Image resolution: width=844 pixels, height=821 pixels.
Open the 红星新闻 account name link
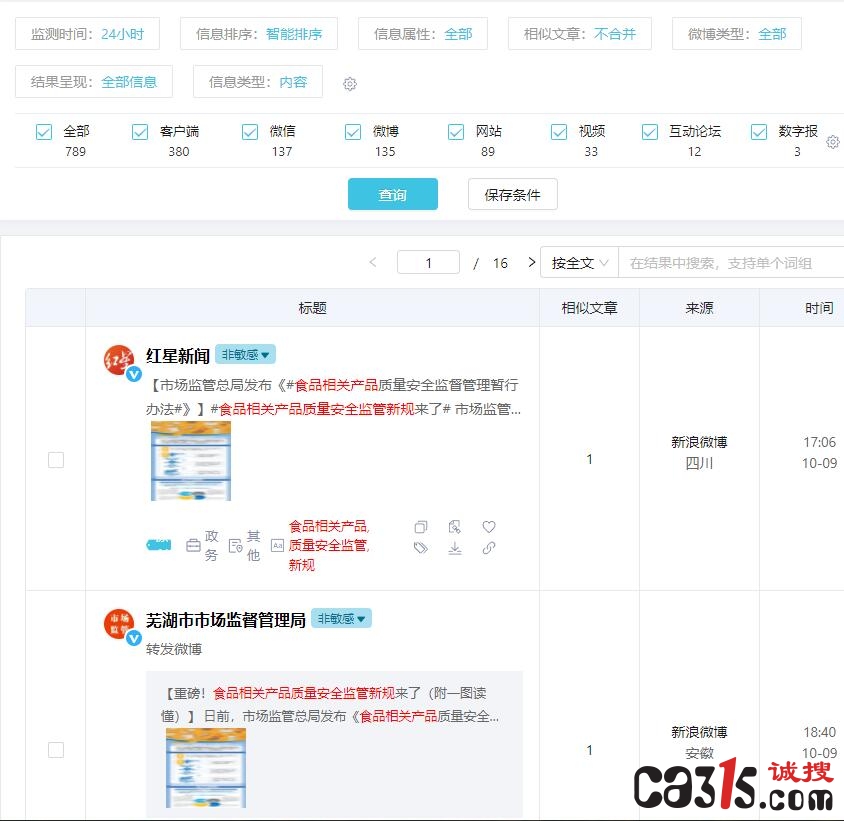pyautogui.click(x=178, y=356)
